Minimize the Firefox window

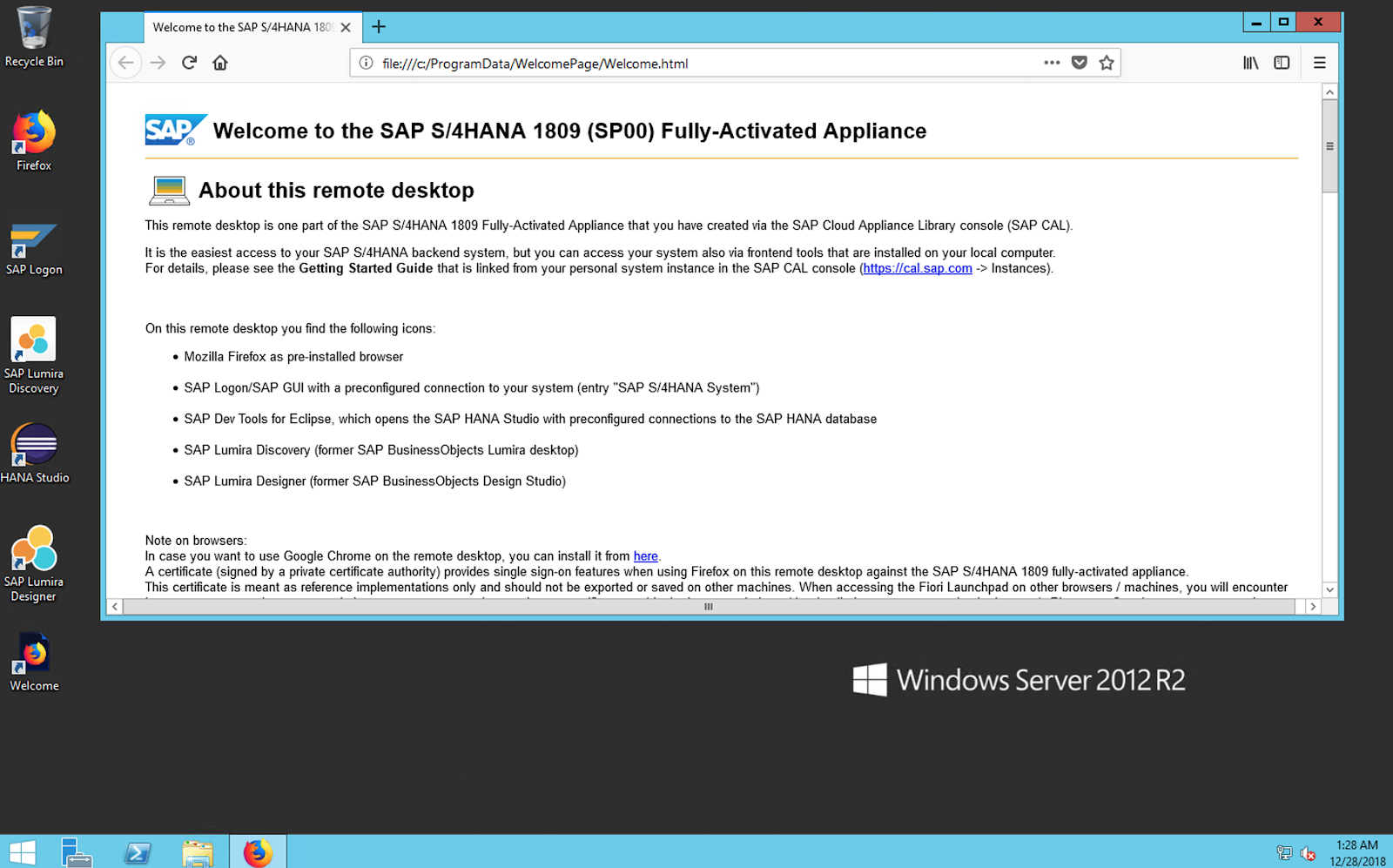(1256, 23)
